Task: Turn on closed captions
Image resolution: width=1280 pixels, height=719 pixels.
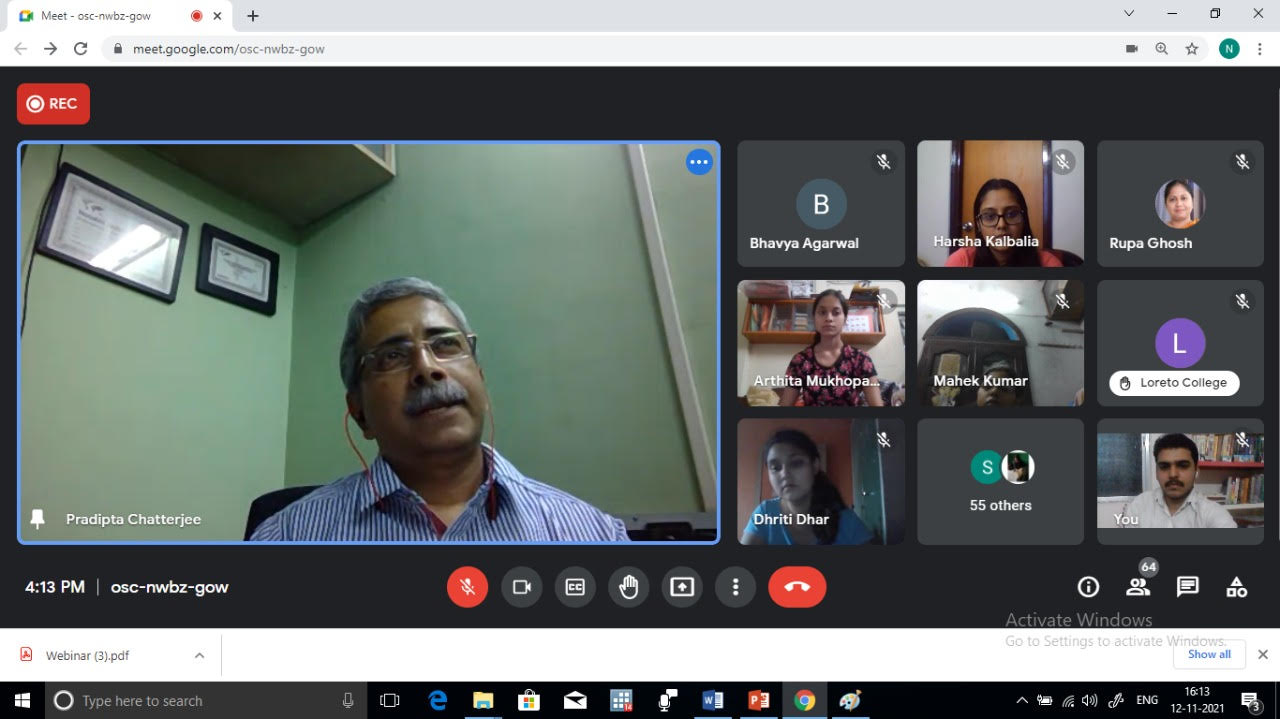Action: pyautogui.click(x=575, y=587)
